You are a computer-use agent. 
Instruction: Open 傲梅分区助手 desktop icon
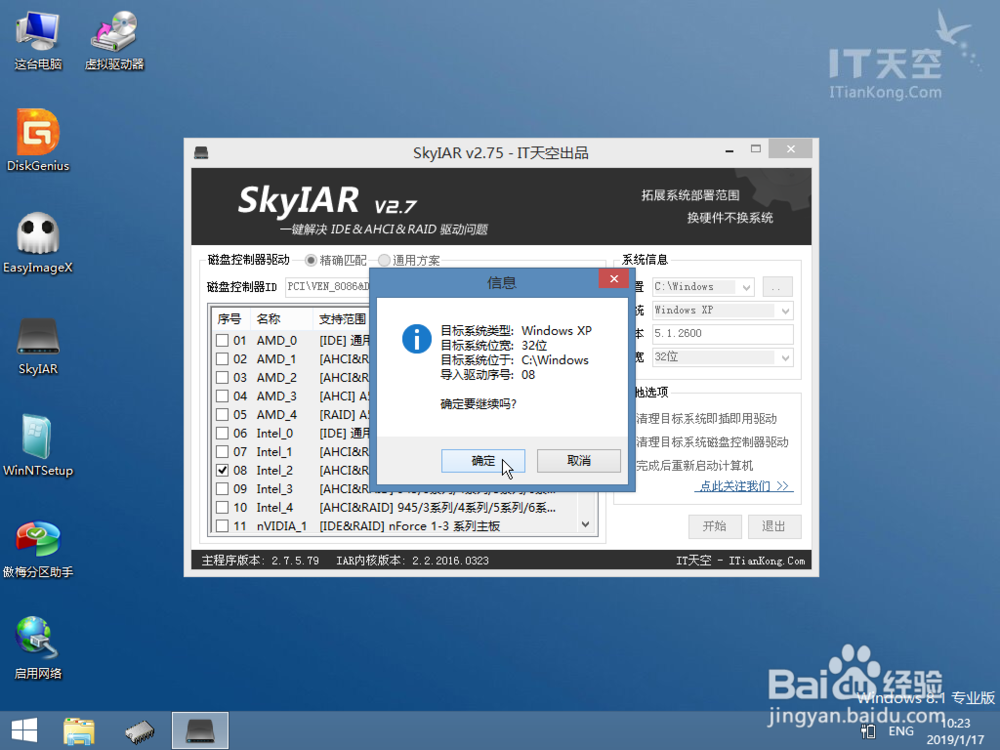coord(38,548)
